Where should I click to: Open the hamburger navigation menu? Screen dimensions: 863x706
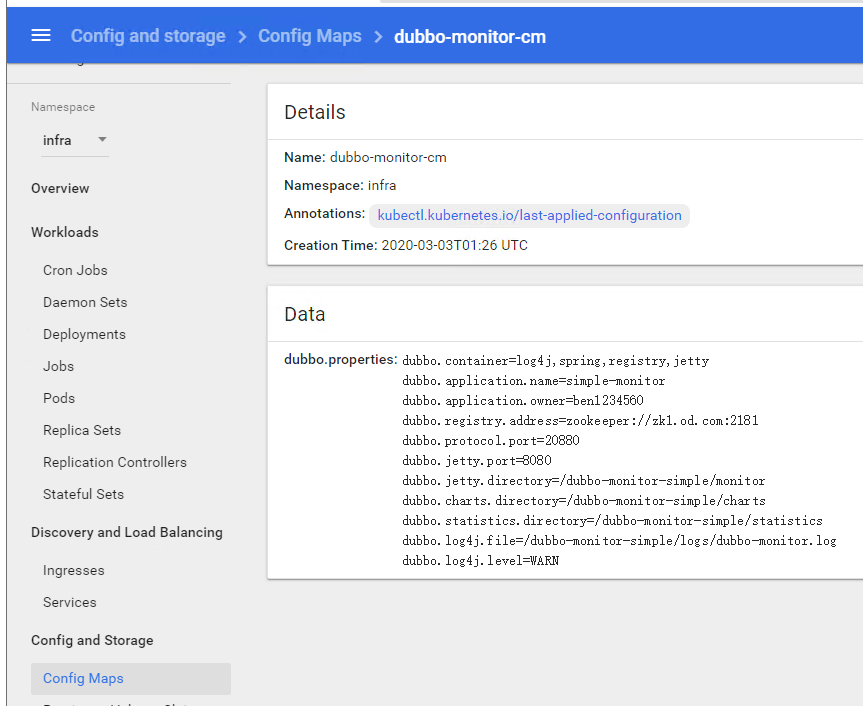41,36
